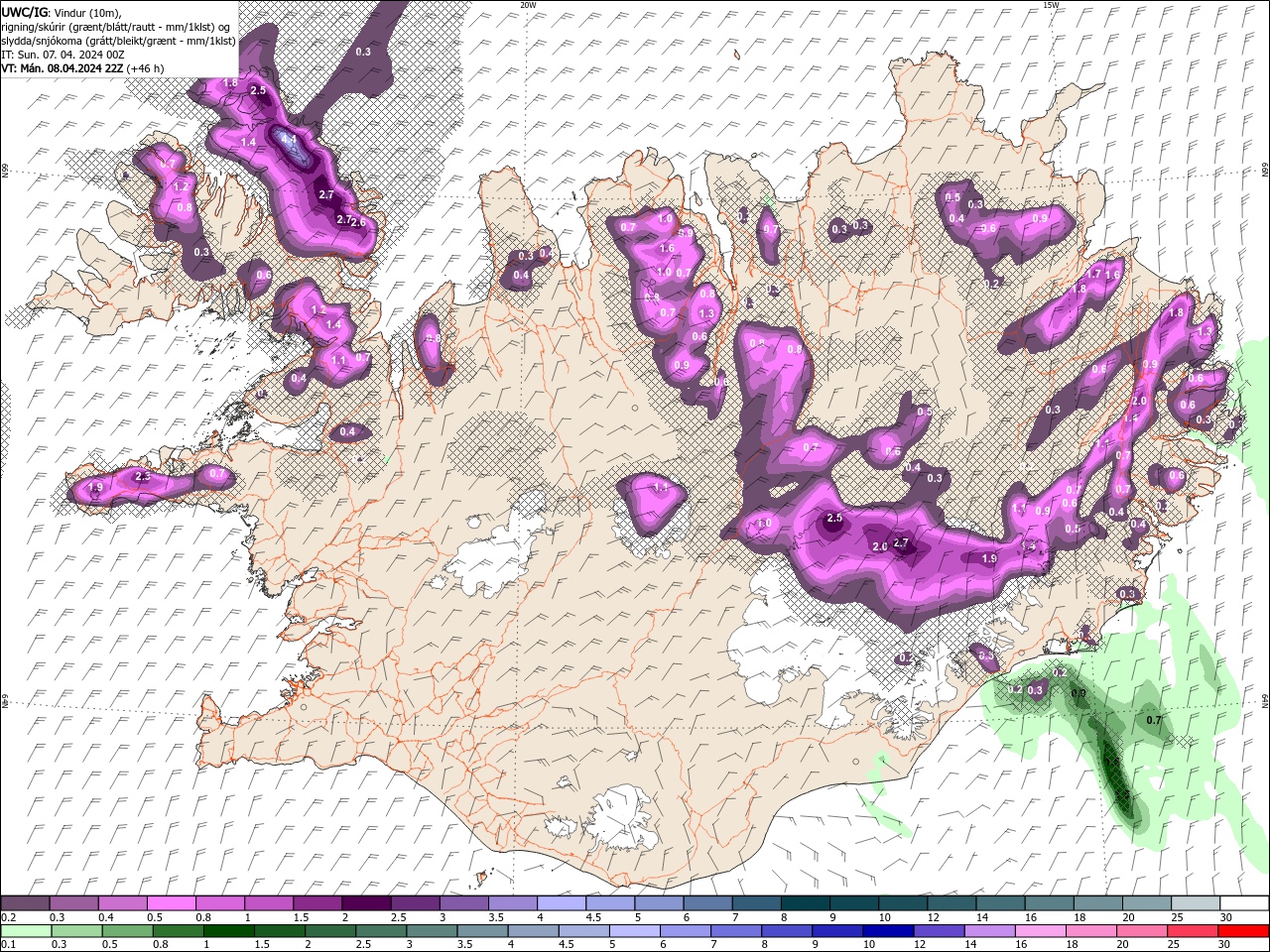Pick the 3–3.5 violet swatch in upper legend row
The height and width of the screenshot is (952, 1270).
[464, 903]
